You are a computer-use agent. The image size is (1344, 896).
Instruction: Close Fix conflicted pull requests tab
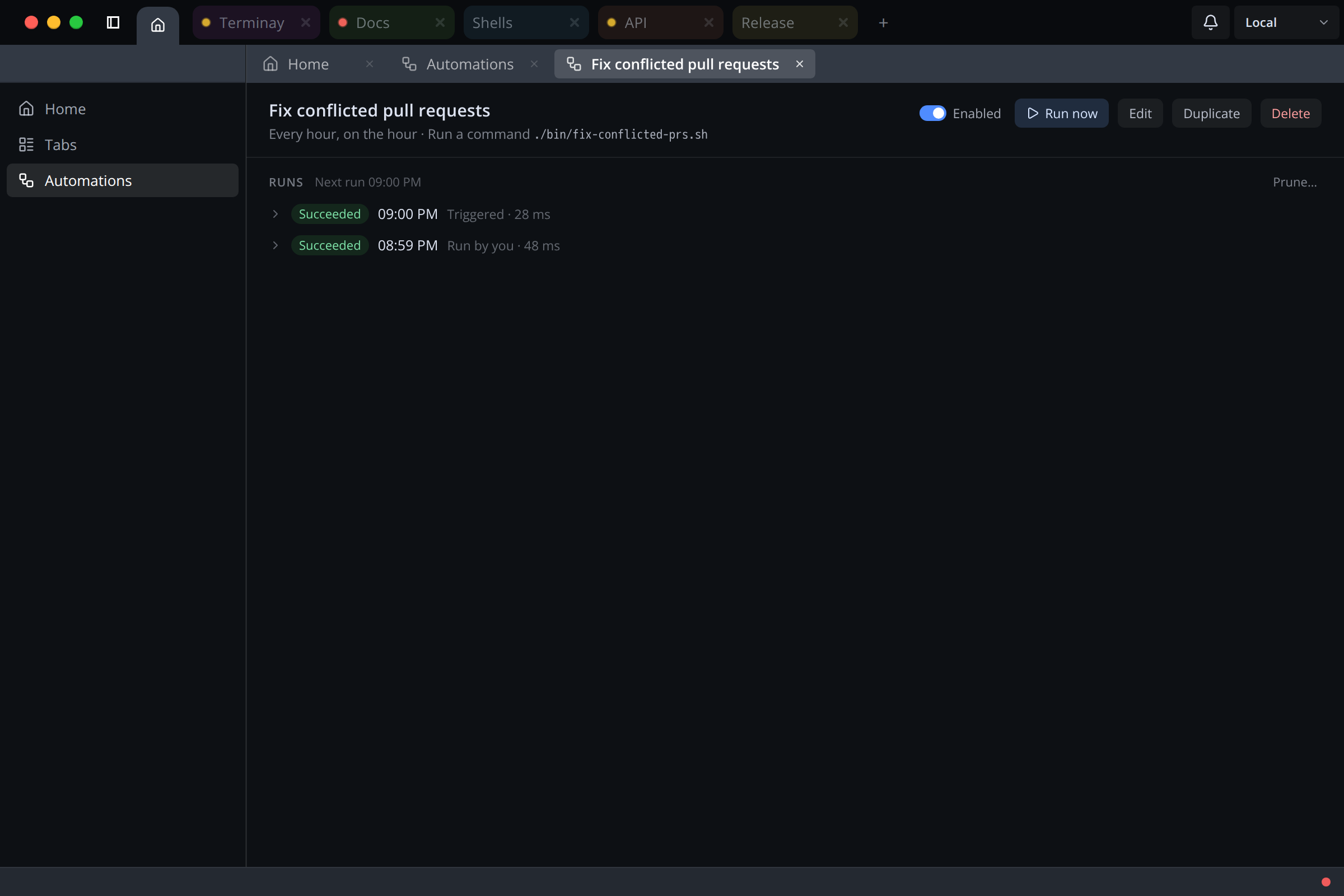pyautogui.click(x=800, y=64)
